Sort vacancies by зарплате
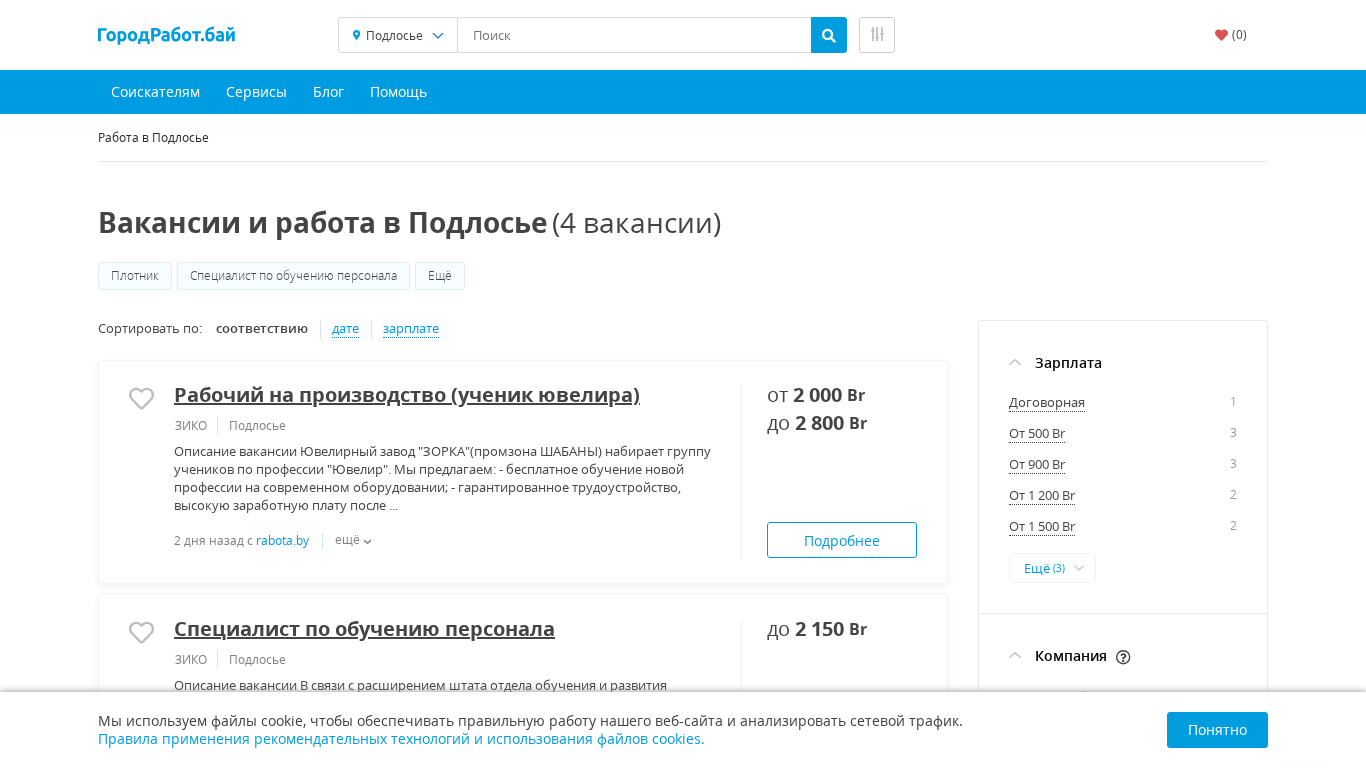1366x768 pixels. pos(410,329)
